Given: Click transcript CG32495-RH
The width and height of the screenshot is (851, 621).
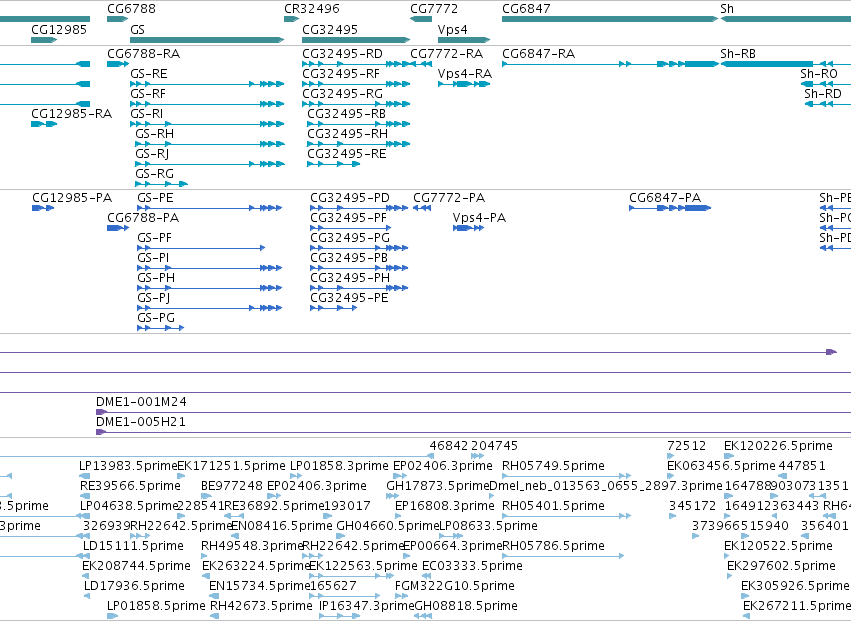Looking at the screenshot, I should (359, 144).
